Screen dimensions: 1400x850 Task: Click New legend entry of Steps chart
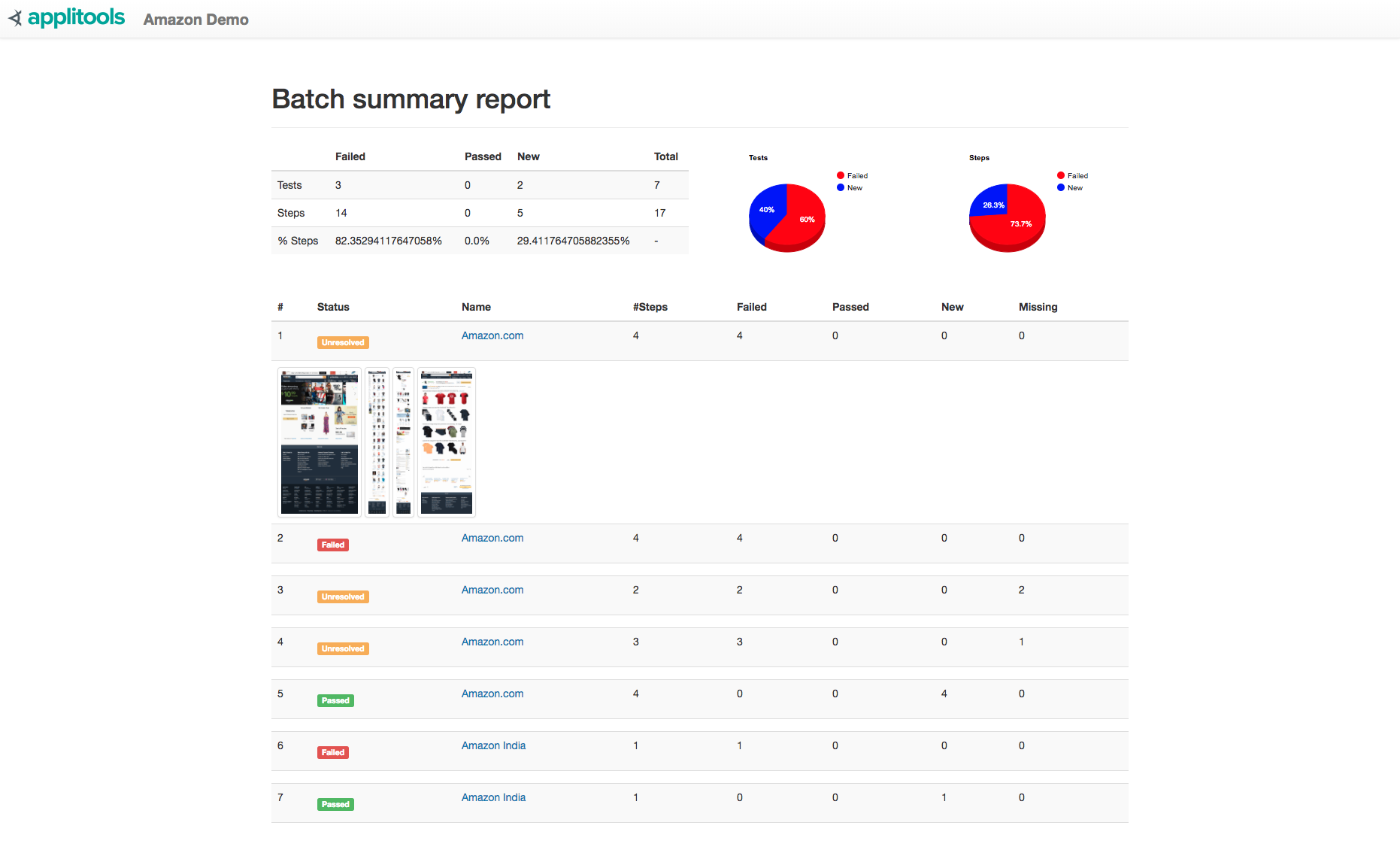(1070, 187)
